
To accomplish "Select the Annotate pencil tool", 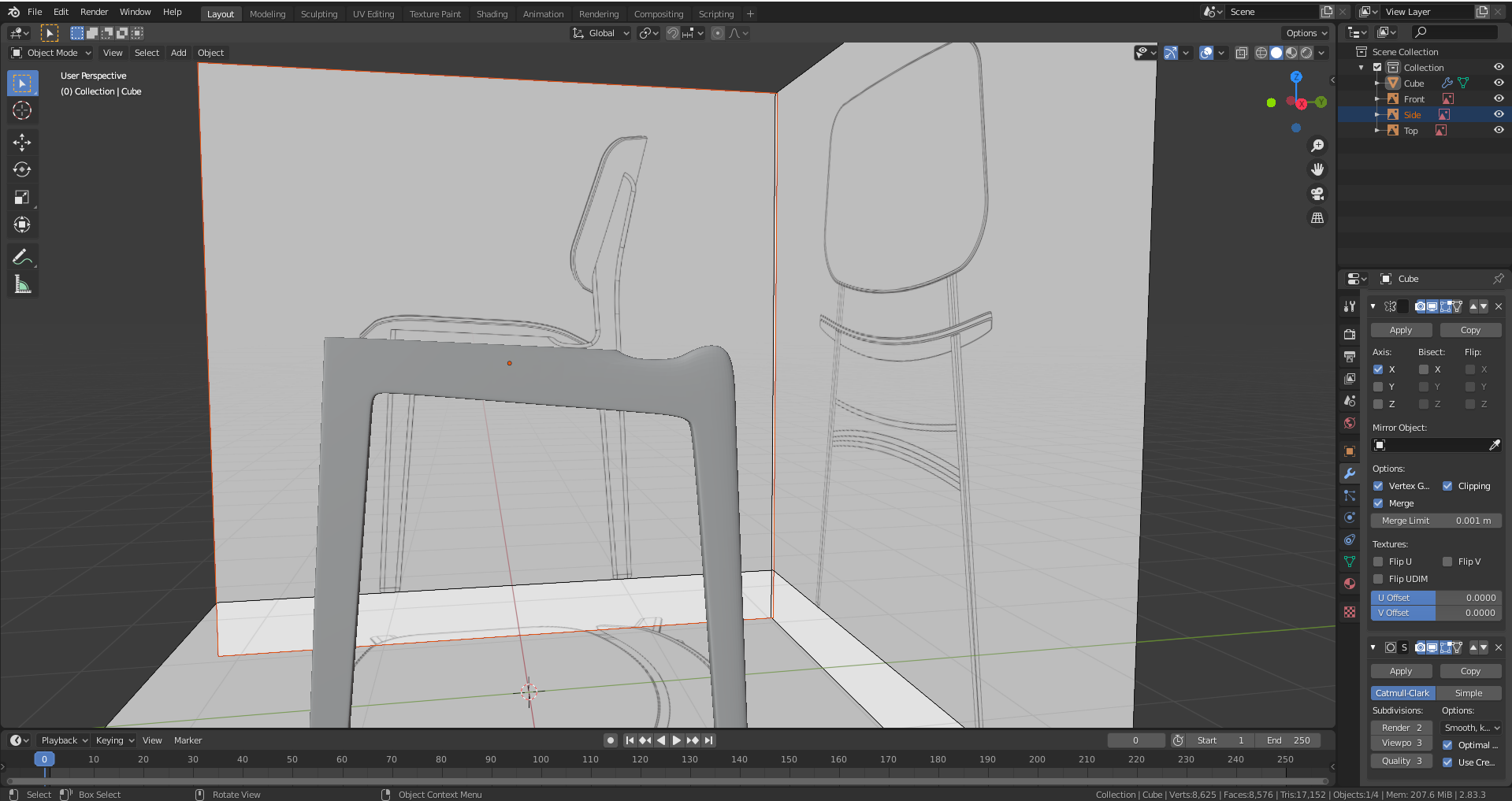I will (22, 257).
